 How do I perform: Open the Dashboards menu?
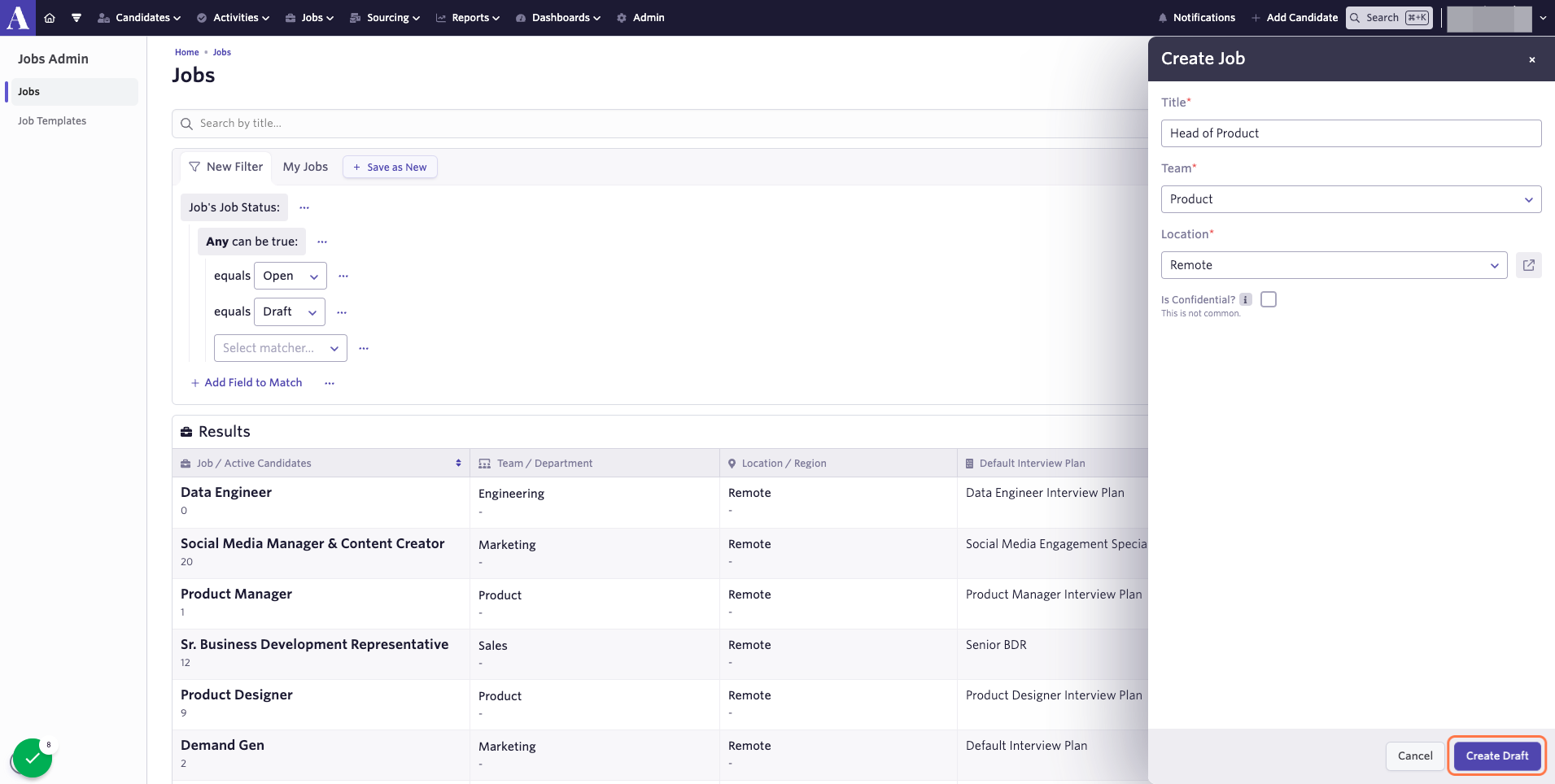click(558, 18)
